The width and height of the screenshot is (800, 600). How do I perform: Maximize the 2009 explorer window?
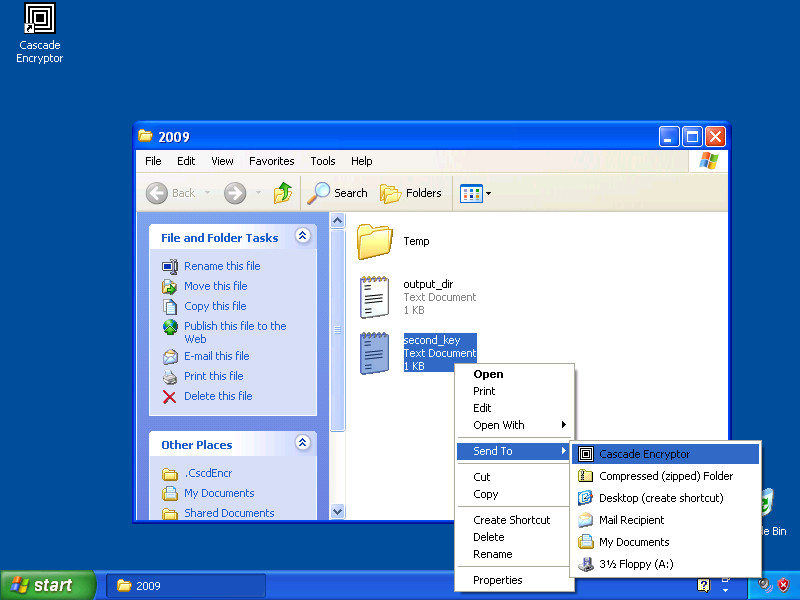click(692, 137)
